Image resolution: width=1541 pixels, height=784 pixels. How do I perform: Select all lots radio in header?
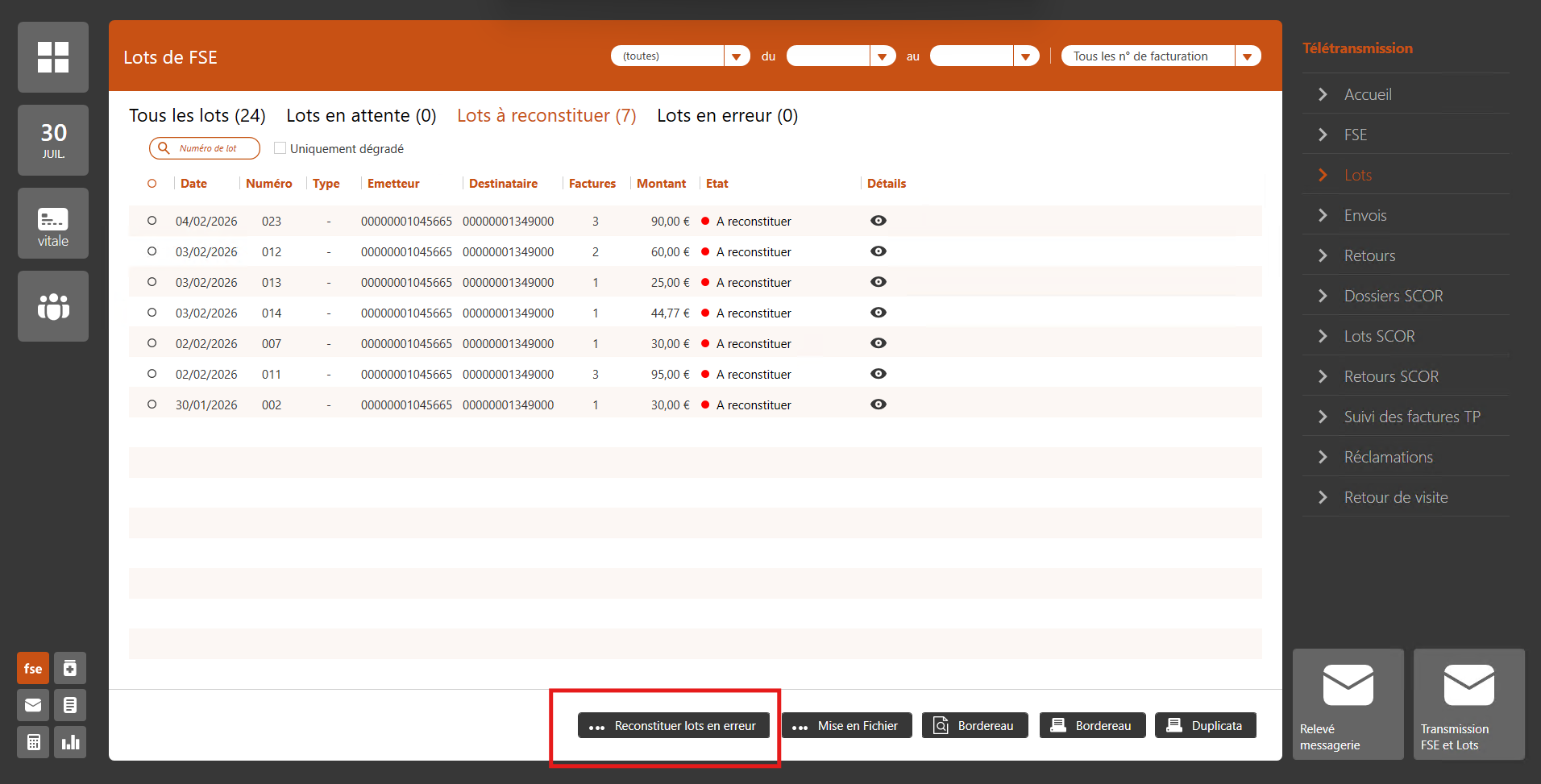coord(152,184)
